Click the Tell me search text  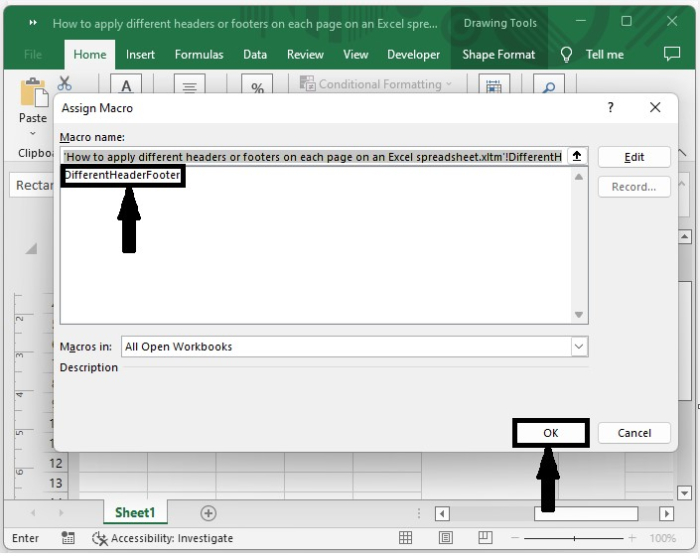(604, 54)
